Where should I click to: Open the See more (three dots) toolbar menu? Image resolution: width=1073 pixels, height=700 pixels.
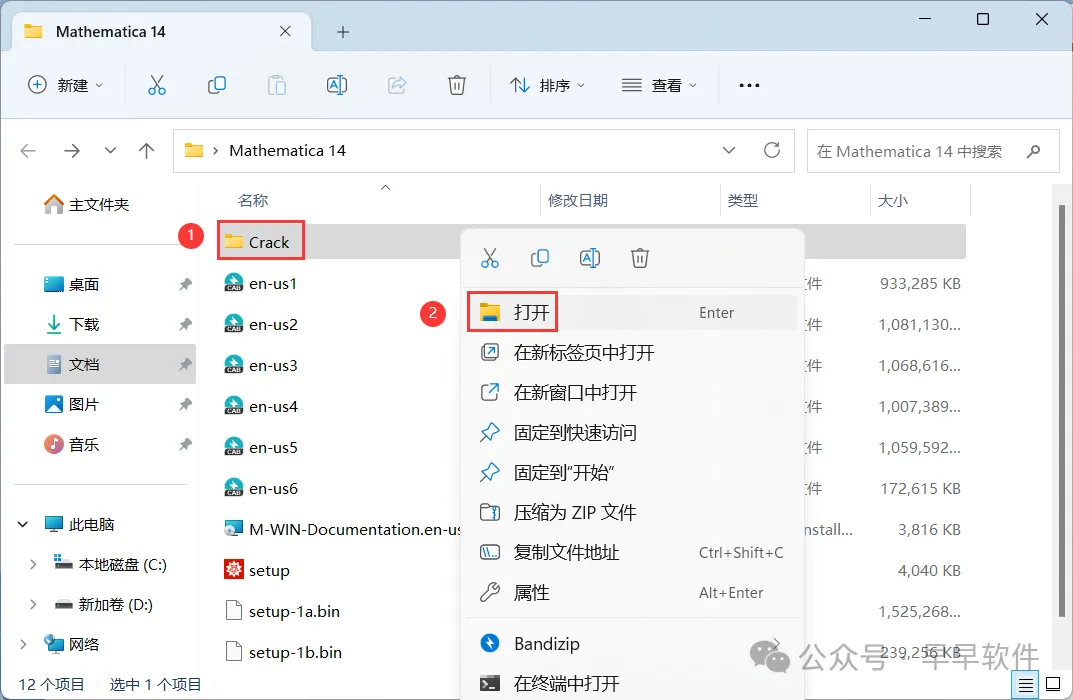click(749, 86)
